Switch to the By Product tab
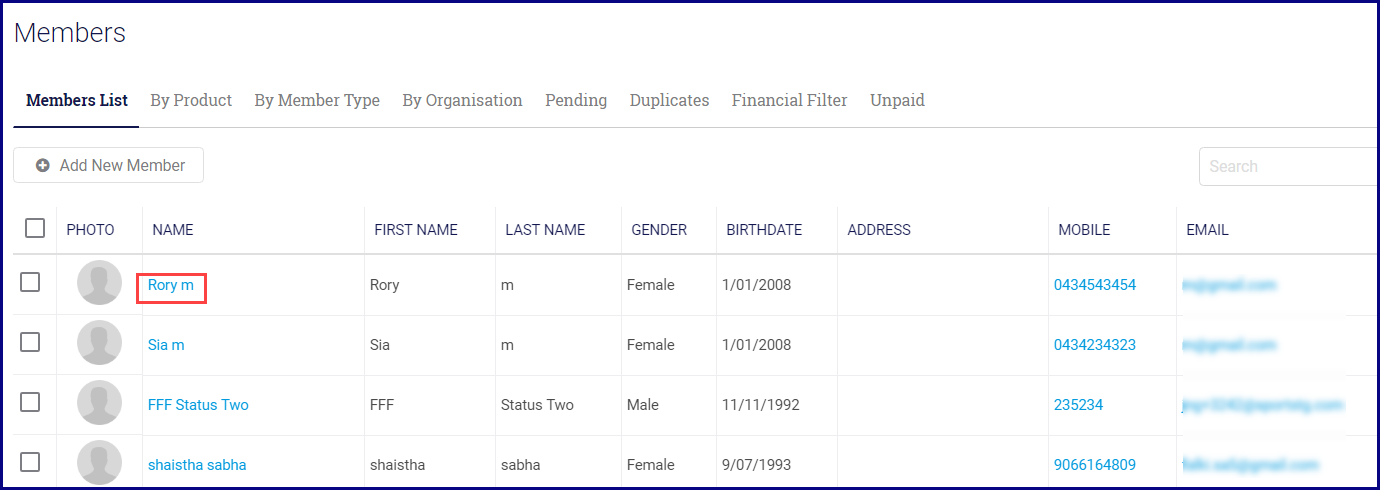 coord(191,100)
